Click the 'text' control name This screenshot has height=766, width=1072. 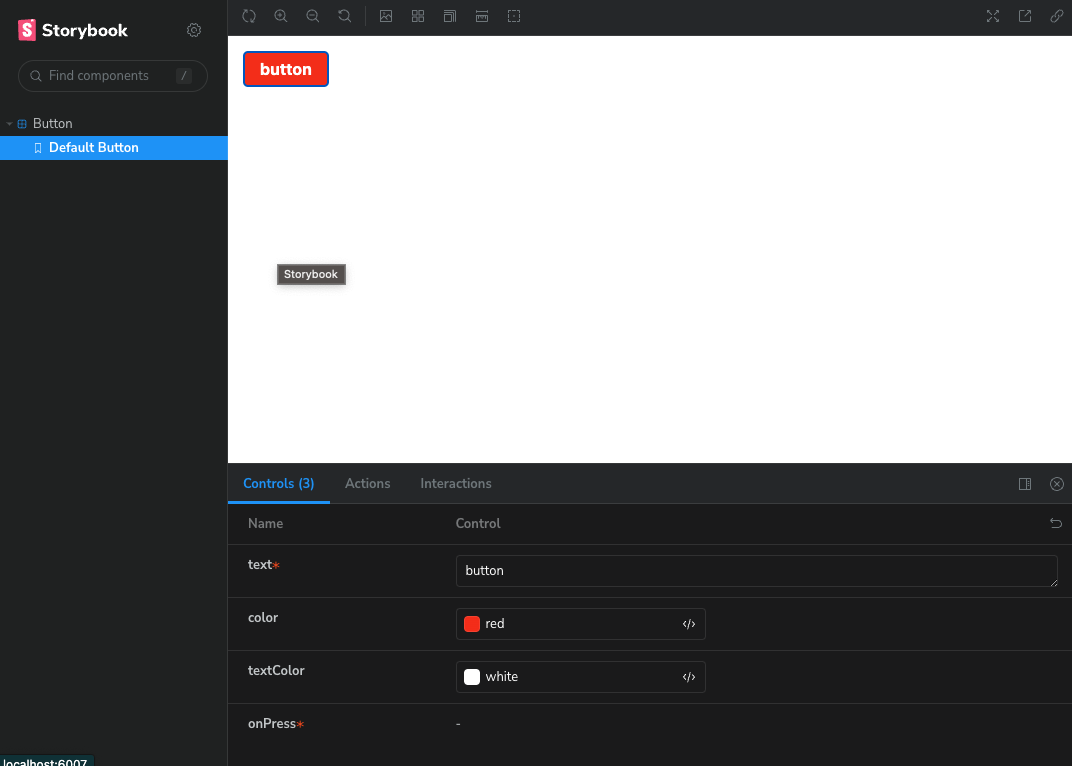260,565
